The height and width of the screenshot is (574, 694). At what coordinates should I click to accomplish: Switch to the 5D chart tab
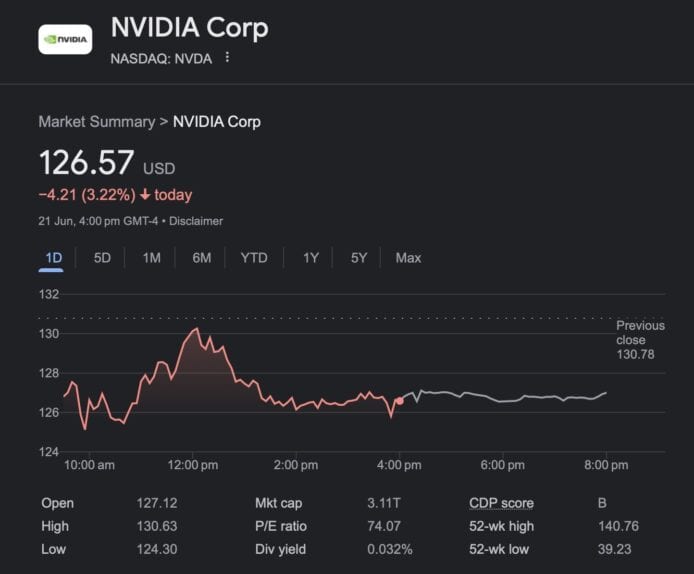click(x=102, y=258)
